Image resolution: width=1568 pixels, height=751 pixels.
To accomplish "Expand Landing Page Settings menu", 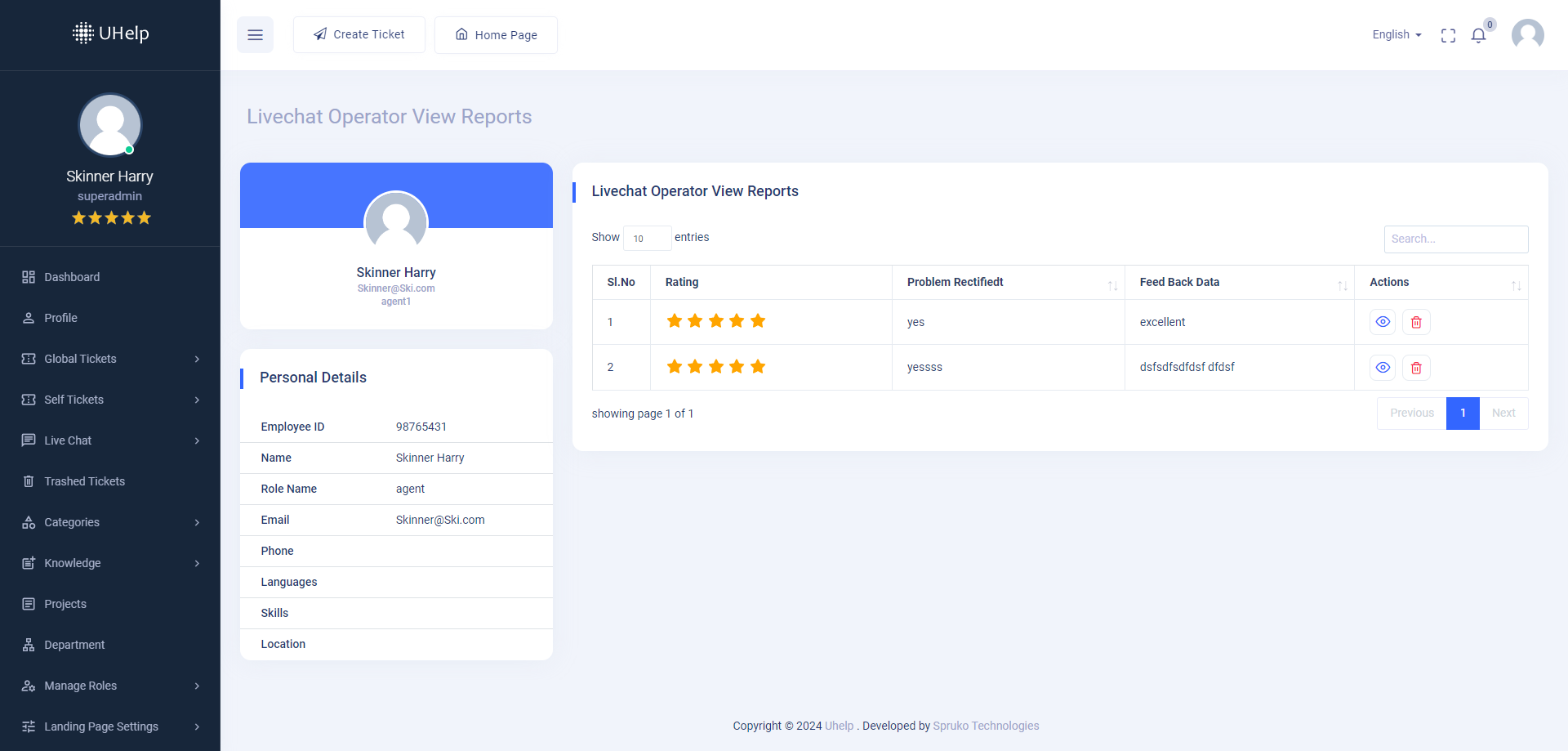I will 101,726.
